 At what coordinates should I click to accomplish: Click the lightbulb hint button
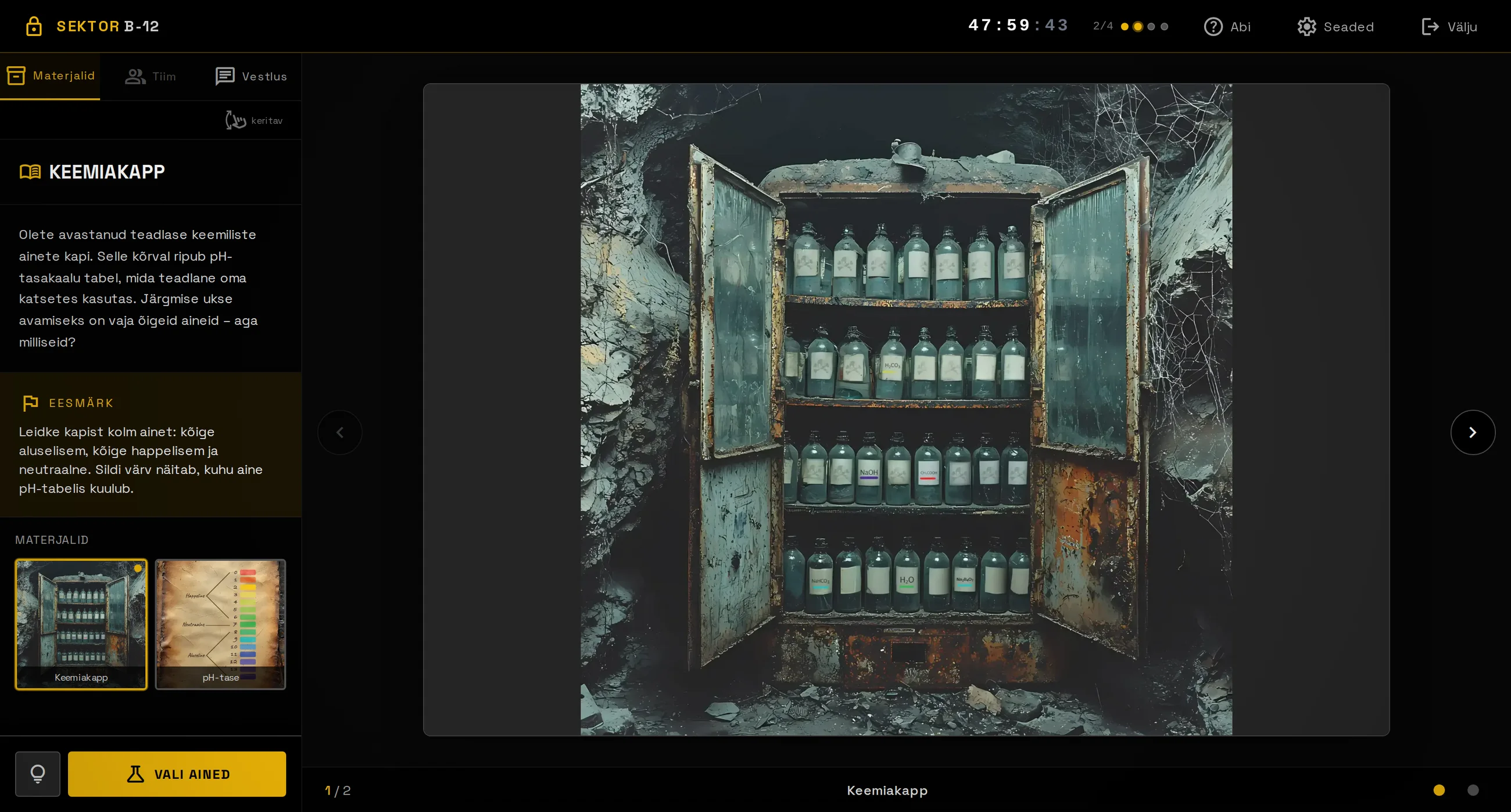(x=38, y=774)
